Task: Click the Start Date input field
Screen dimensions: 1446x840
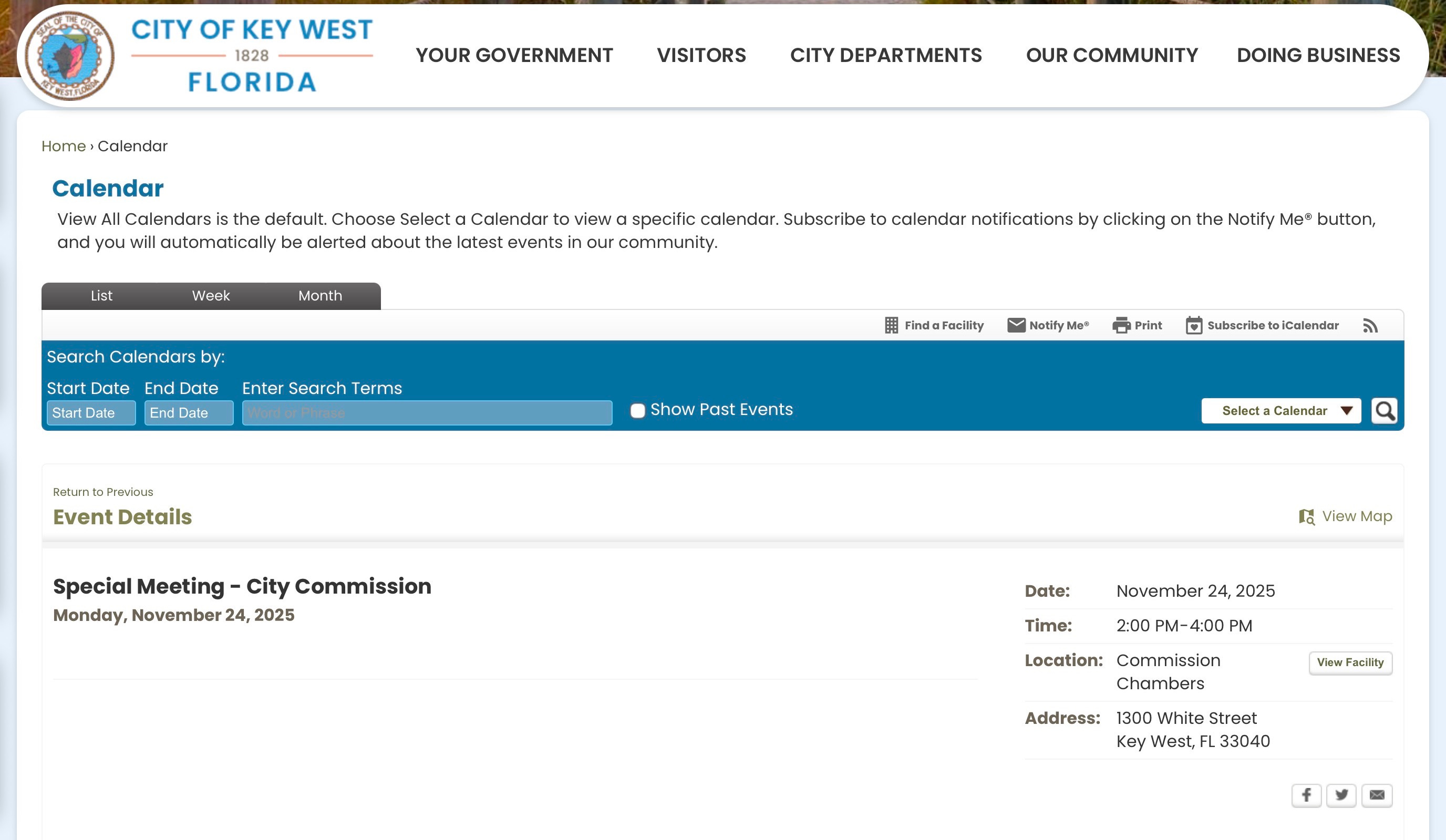Action: (x=91, y=413)
